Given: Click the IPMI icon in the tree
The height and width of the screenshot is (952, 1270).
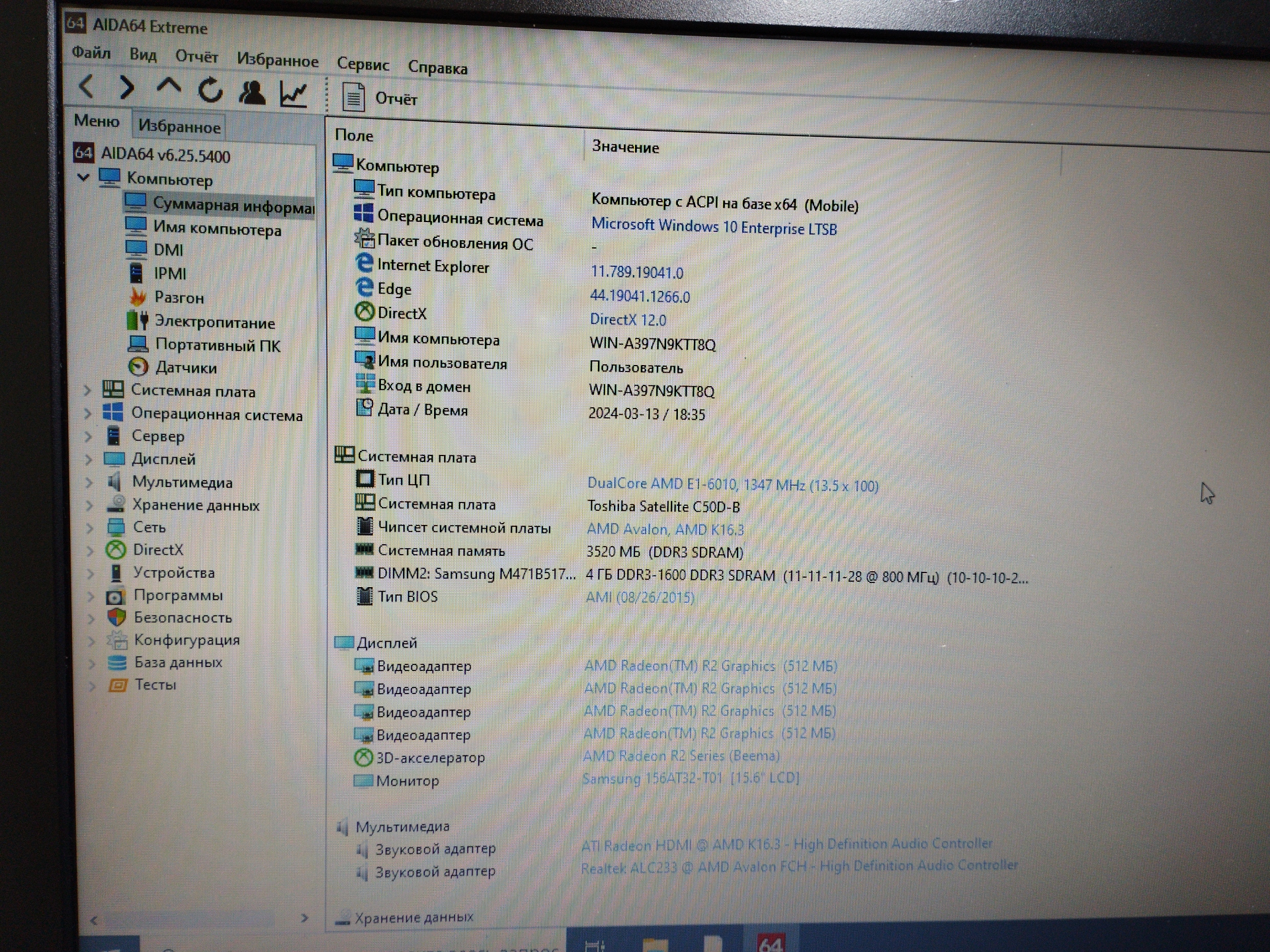Looking at the screenshot, I should (136, 272).
